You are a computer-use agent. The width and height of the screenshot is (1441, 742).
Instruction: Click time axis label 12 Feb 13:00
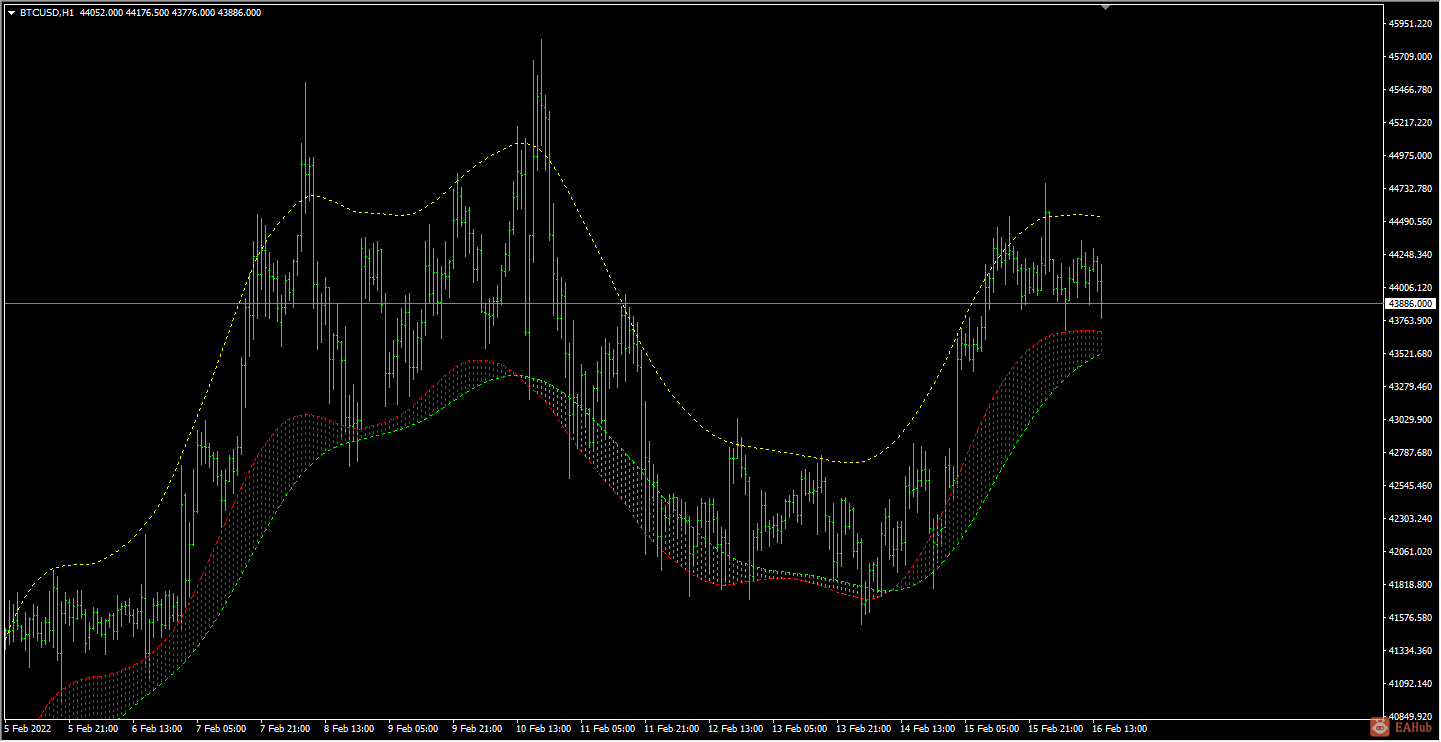(735, 729)
